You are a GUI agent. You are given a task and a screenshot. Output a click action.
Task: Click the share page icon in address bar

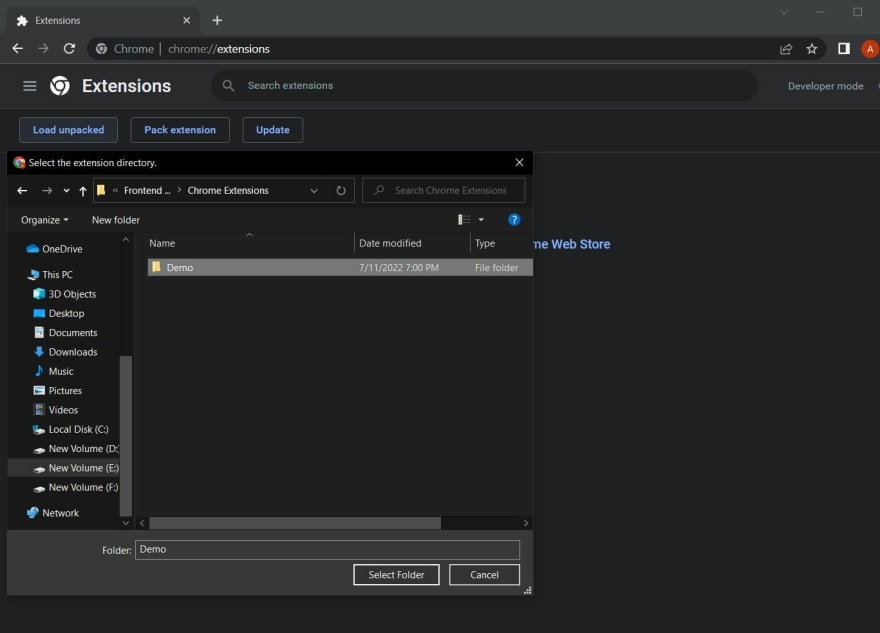coord(786,49)
